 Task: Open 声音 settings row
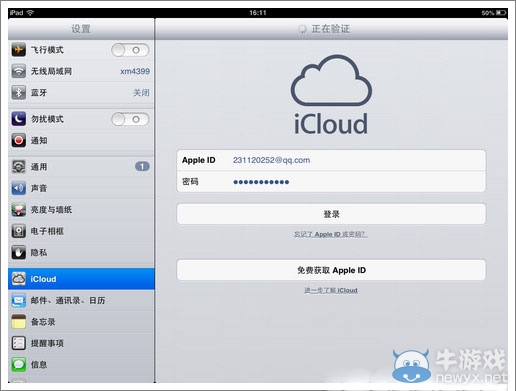click(81, 188)
